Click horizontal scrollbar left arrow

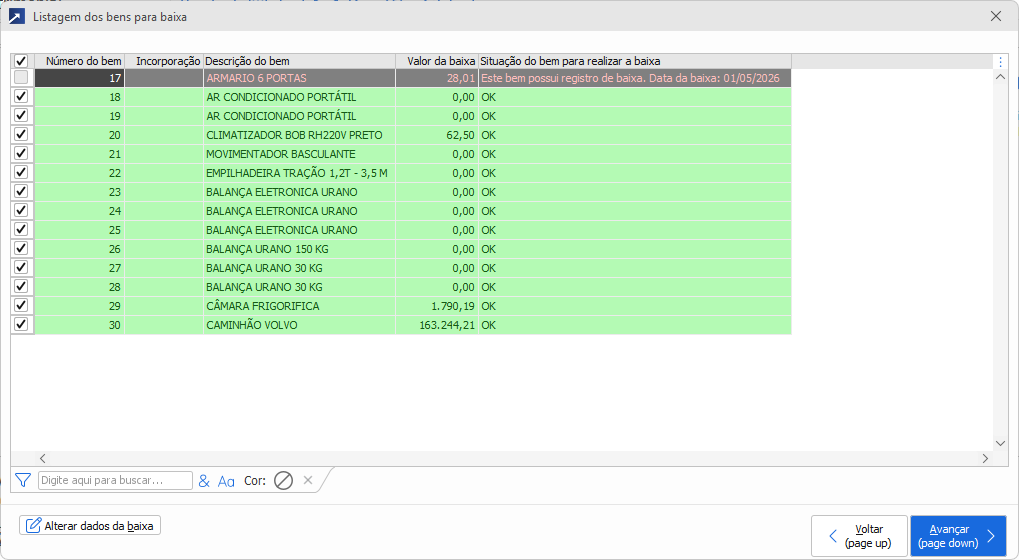[42, 458]
